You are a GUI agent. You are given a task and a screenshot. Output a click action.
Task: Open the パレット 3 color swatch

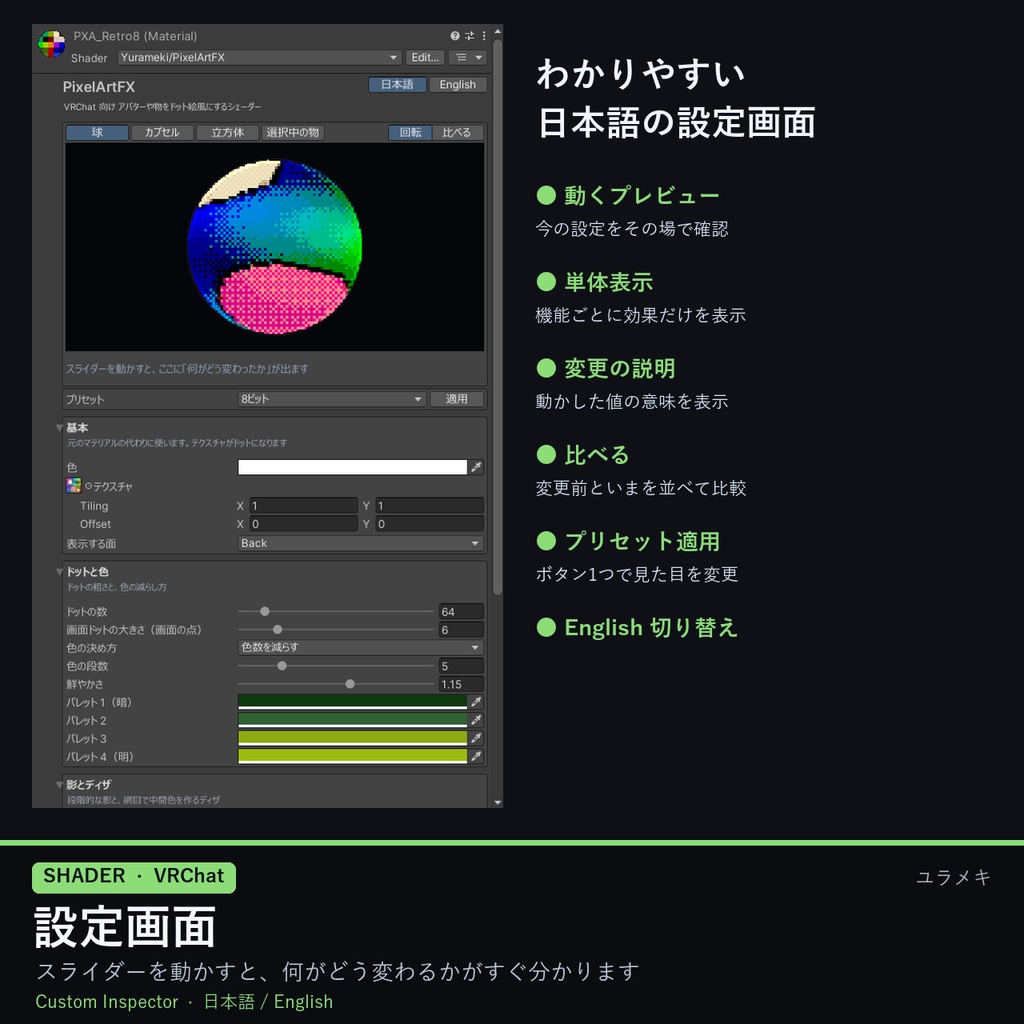[x=353, y=738]
